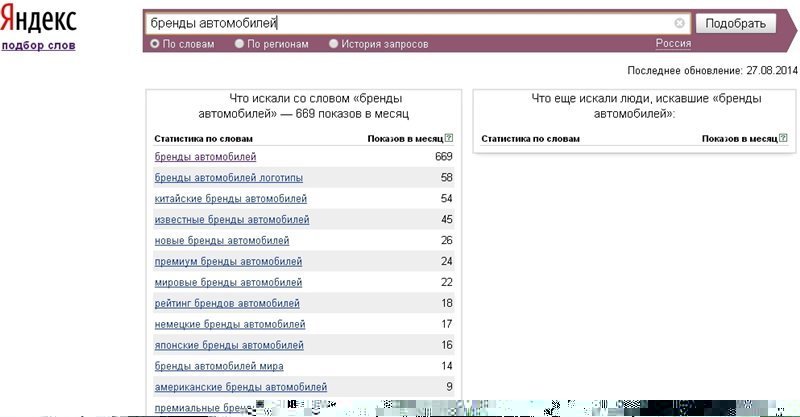Viewport: 800px width, 417px height.
Task: Open премиум бренды автомобилей link
Action: tap(229, 262)
